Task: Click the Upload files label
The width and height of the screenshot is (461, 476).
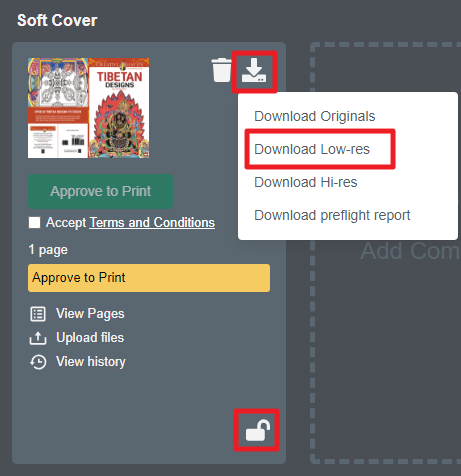Action: coord(90,338)
